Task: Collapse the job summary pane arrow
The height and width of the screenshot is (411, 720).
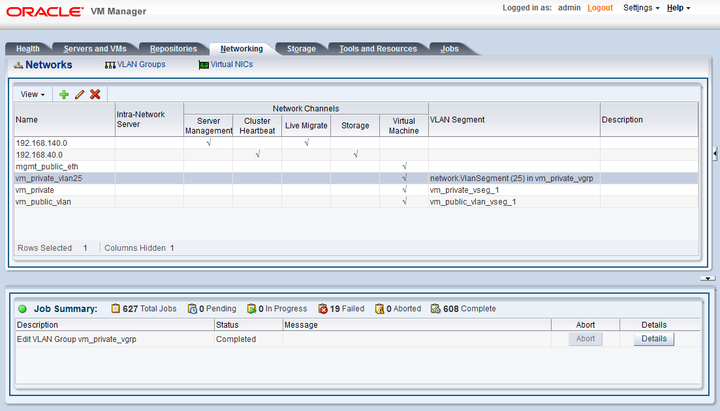Action: 708,278
